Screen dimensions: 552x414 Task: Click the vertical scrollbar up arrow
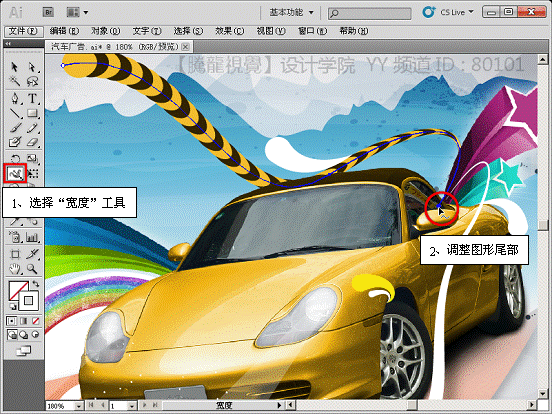[542, 59]
